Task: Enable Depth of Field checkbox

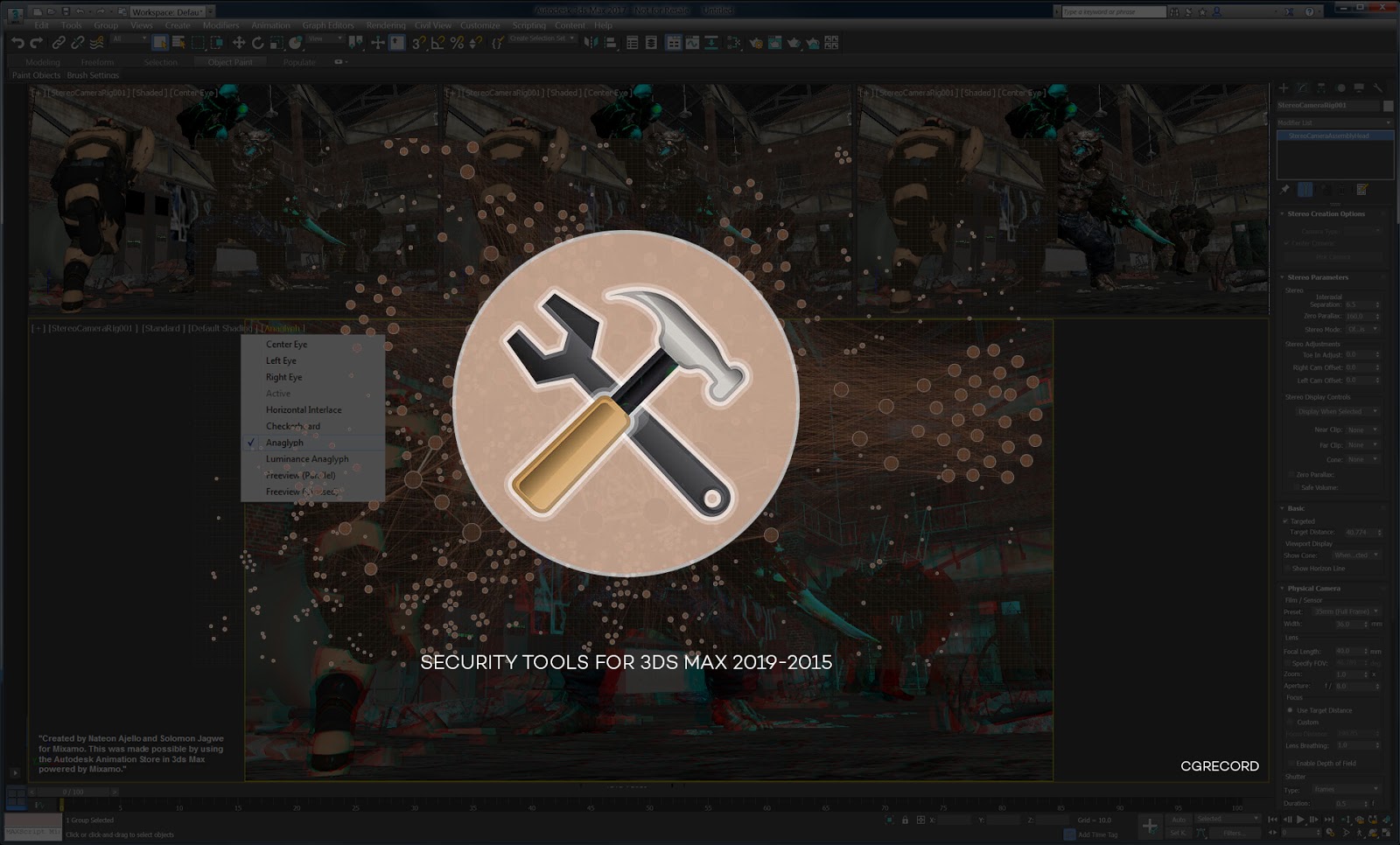Action: pyautogui.click(x=1291, y=764)
